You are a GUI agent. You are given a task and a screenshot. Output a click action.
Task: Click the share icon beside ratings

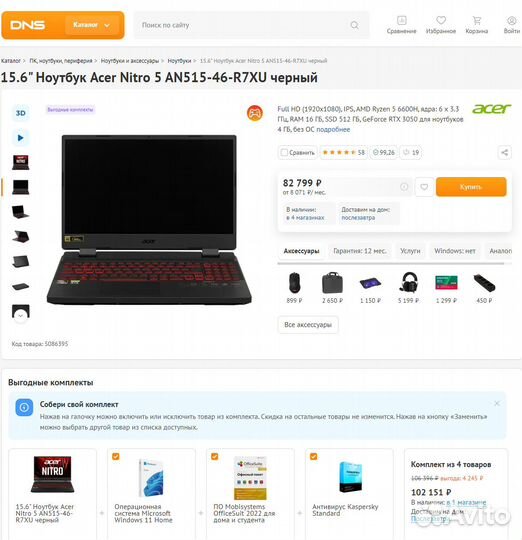[x=504, y=152]
